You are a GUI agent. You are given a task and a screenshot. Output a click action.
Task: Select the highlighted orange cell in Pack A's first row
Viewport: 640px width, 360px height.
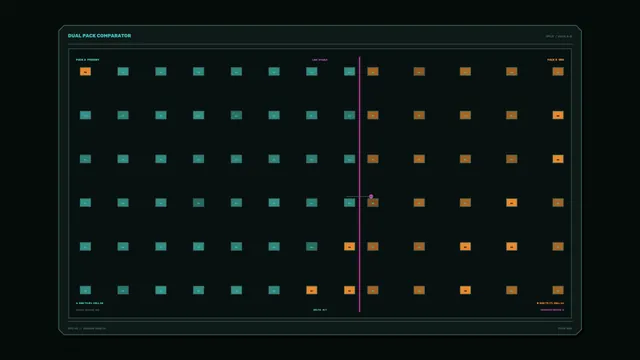[x=85, y=71]
